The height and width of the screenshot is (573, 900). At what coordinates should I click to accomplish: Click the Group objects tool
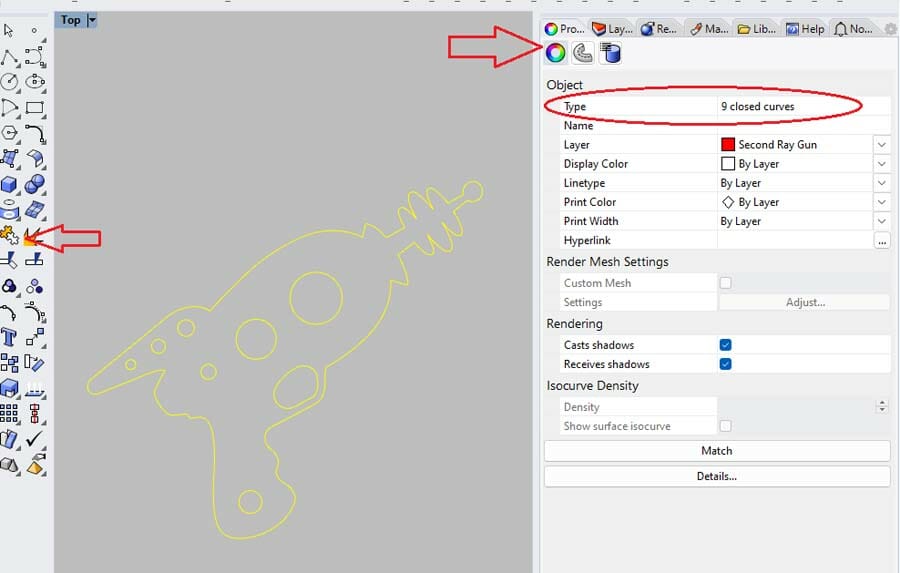[9, 286]
